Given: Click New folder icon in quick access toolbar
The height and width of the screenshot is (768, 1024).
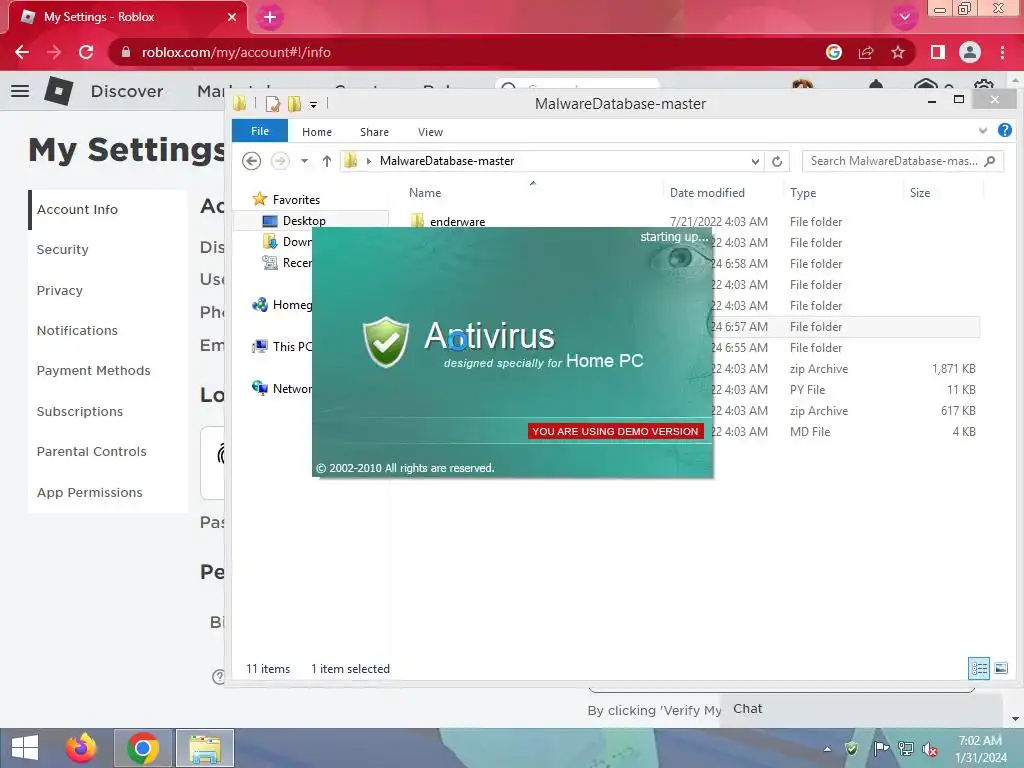Looking at the screenshot, I should click(x=295, y=104).
